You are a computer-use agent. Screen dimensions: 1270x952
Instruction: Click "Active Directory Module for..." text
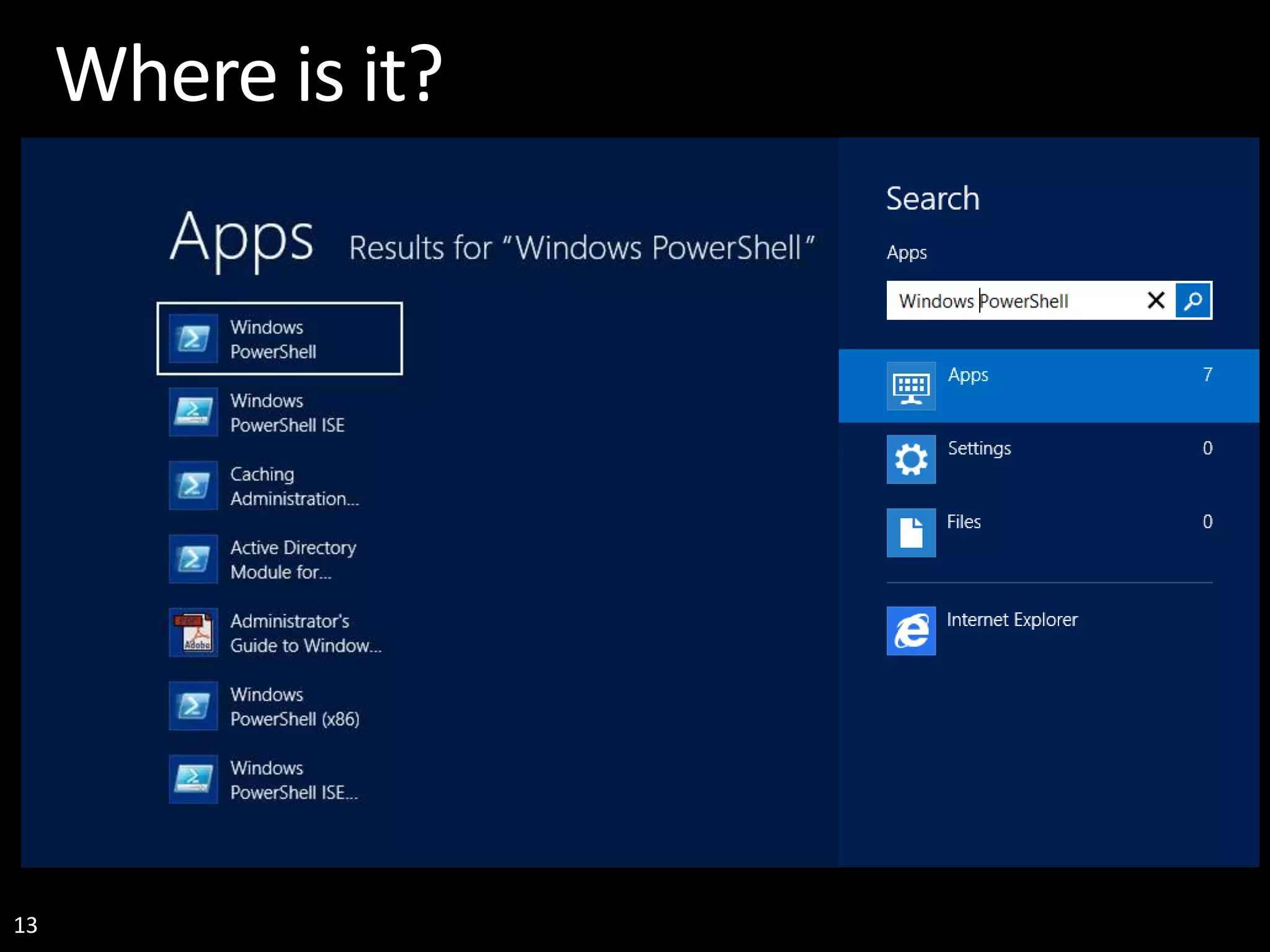click(x=293, y=560)
